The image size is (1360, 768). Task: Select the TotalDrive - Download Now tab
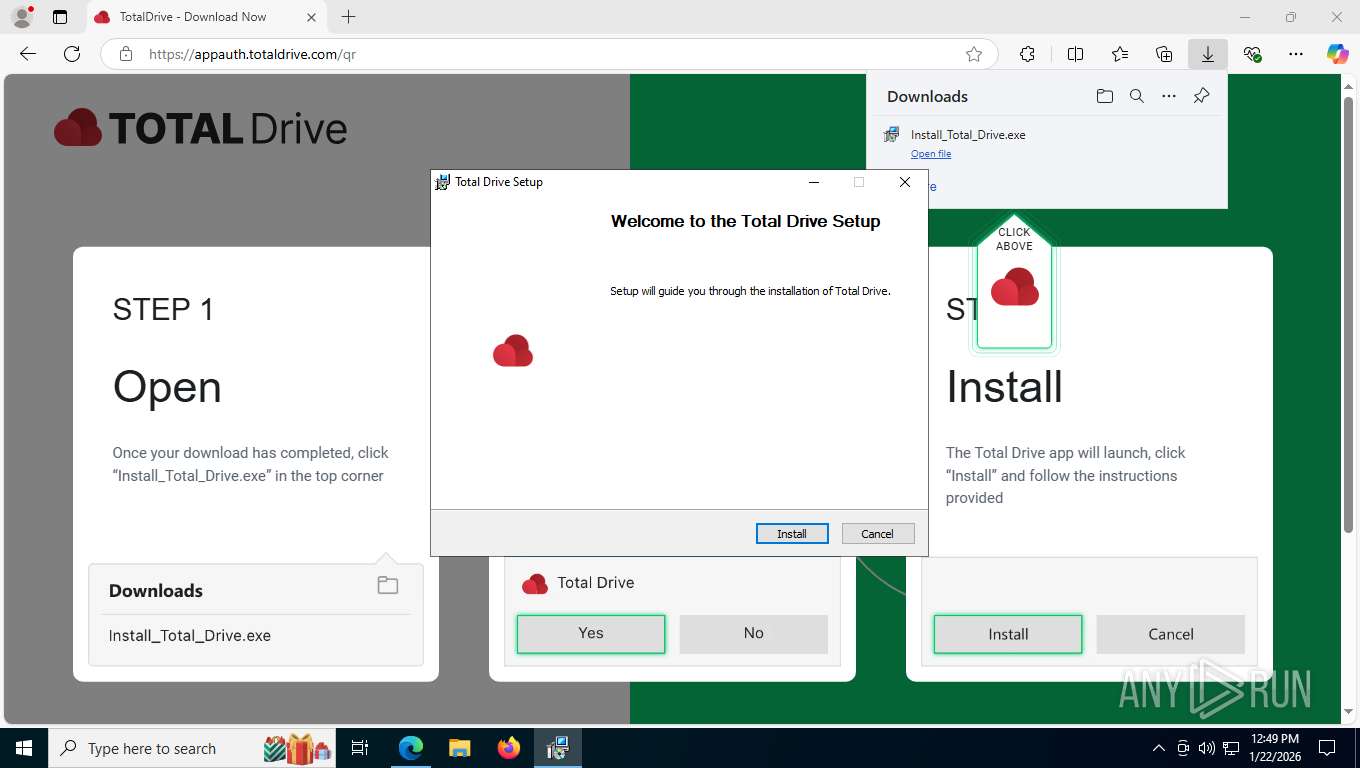coord(205,17)
